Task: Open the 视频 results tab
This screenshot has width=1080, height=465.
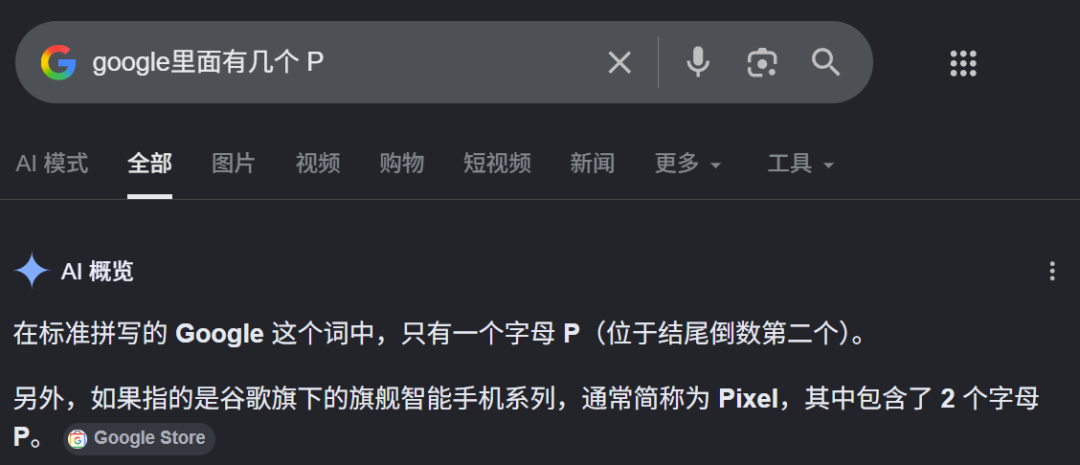Action: 318,164
